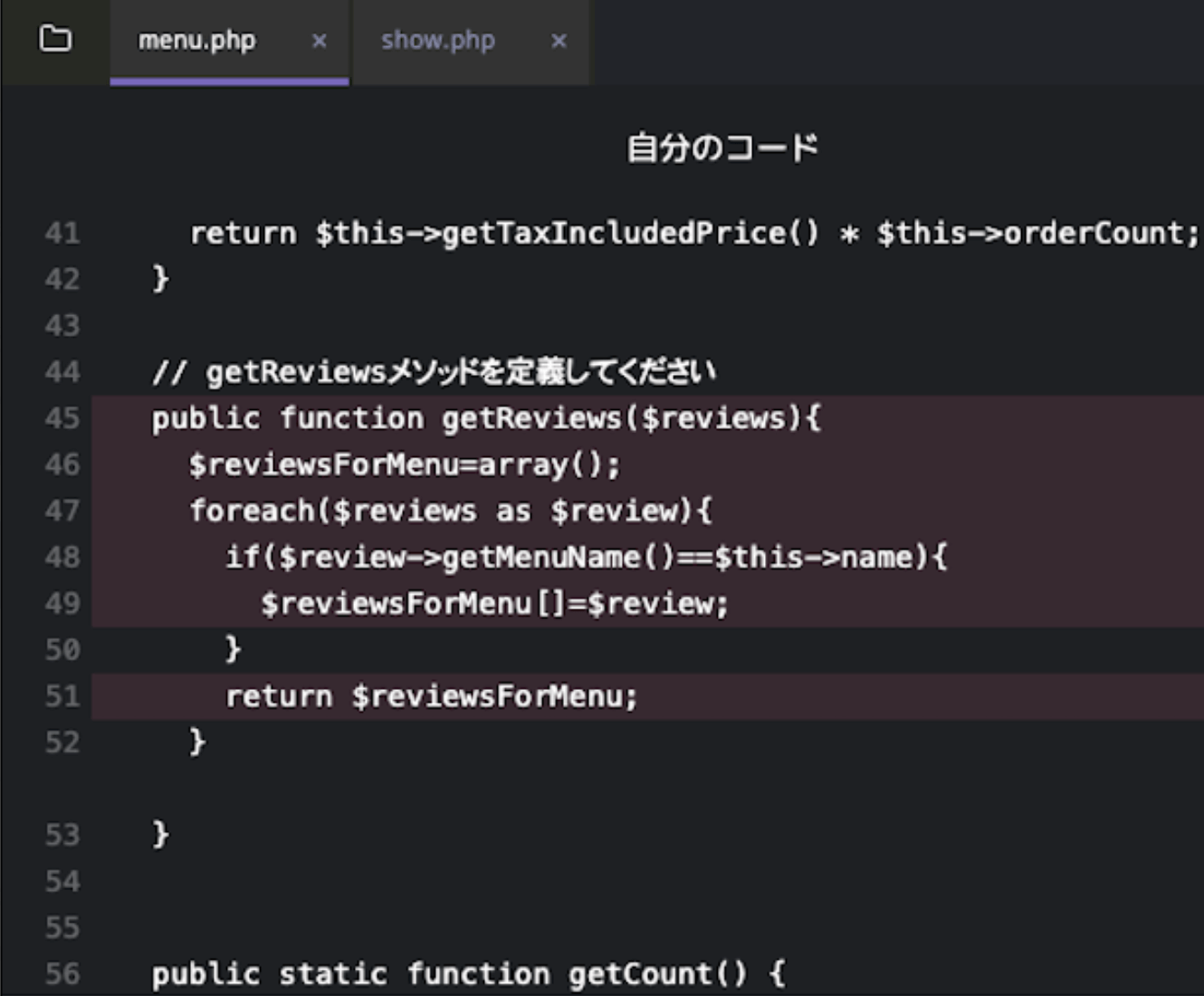
Task: Click line number 50 in the gutter
Action: coord(62,649)
